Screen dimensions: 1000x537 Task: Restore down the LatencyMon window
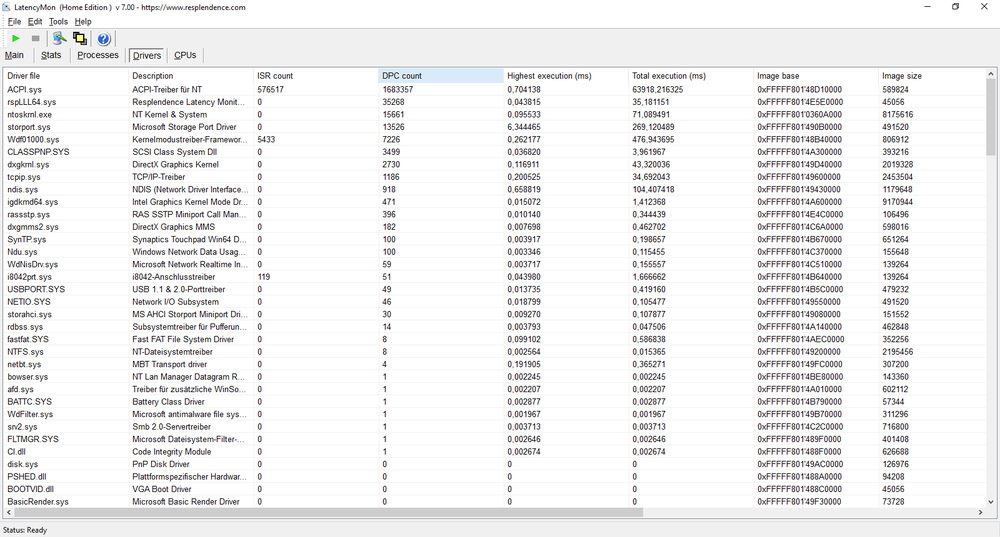click(955, 7)
